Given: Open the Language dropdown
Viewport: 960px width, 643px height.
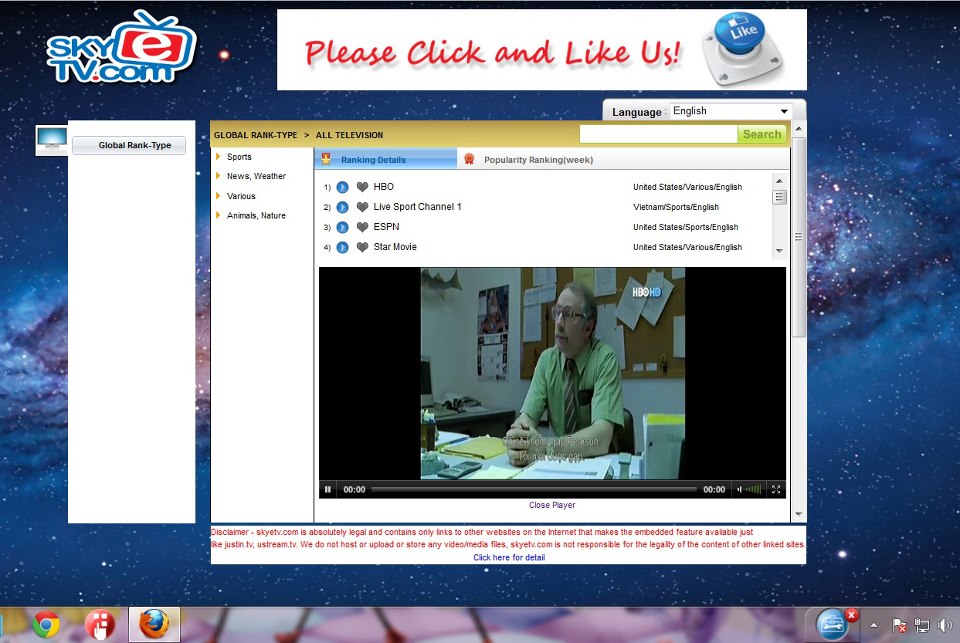Looking at the screenshot, I should click(730, 111).
